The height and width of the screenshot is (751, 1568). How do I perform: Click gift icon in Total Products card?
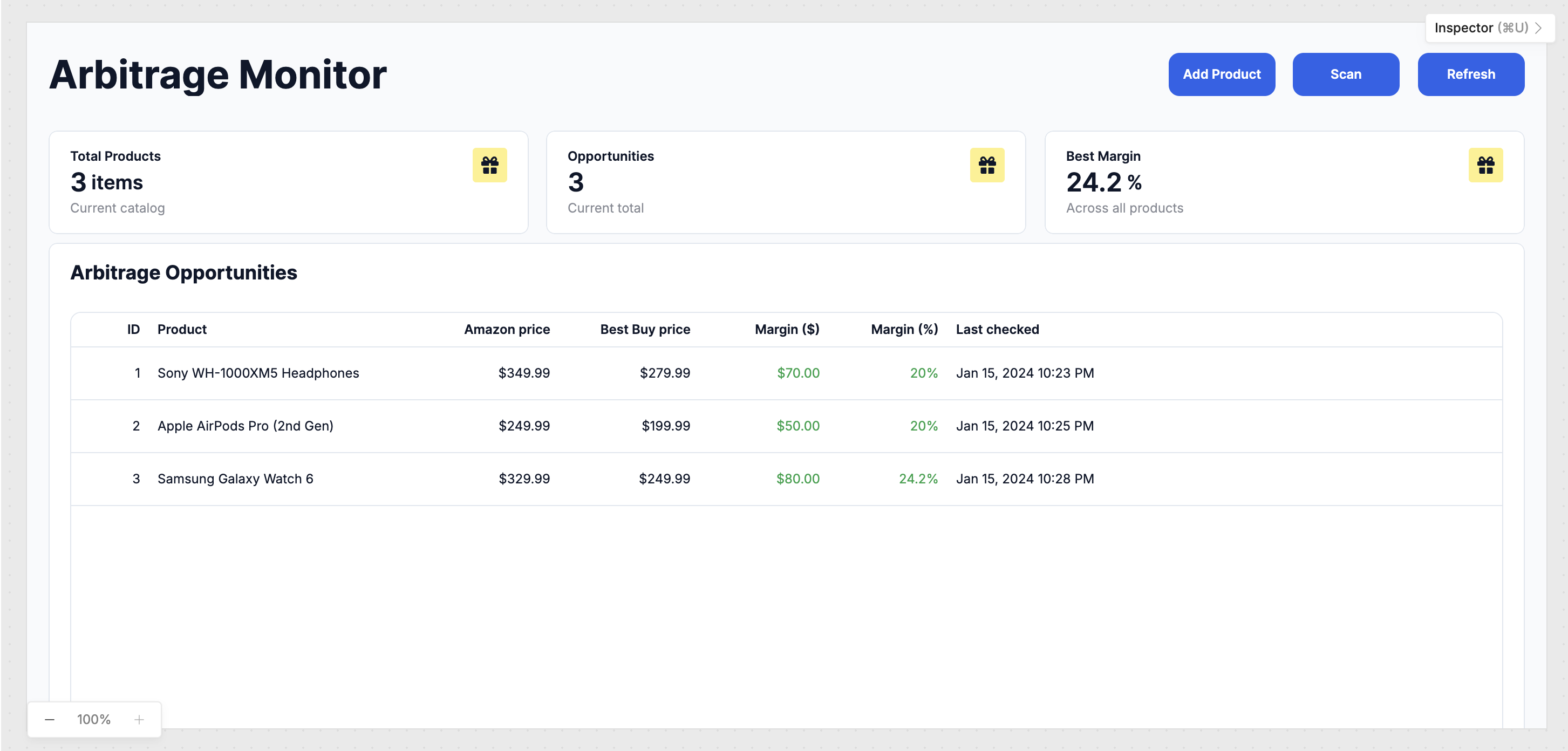489,165
